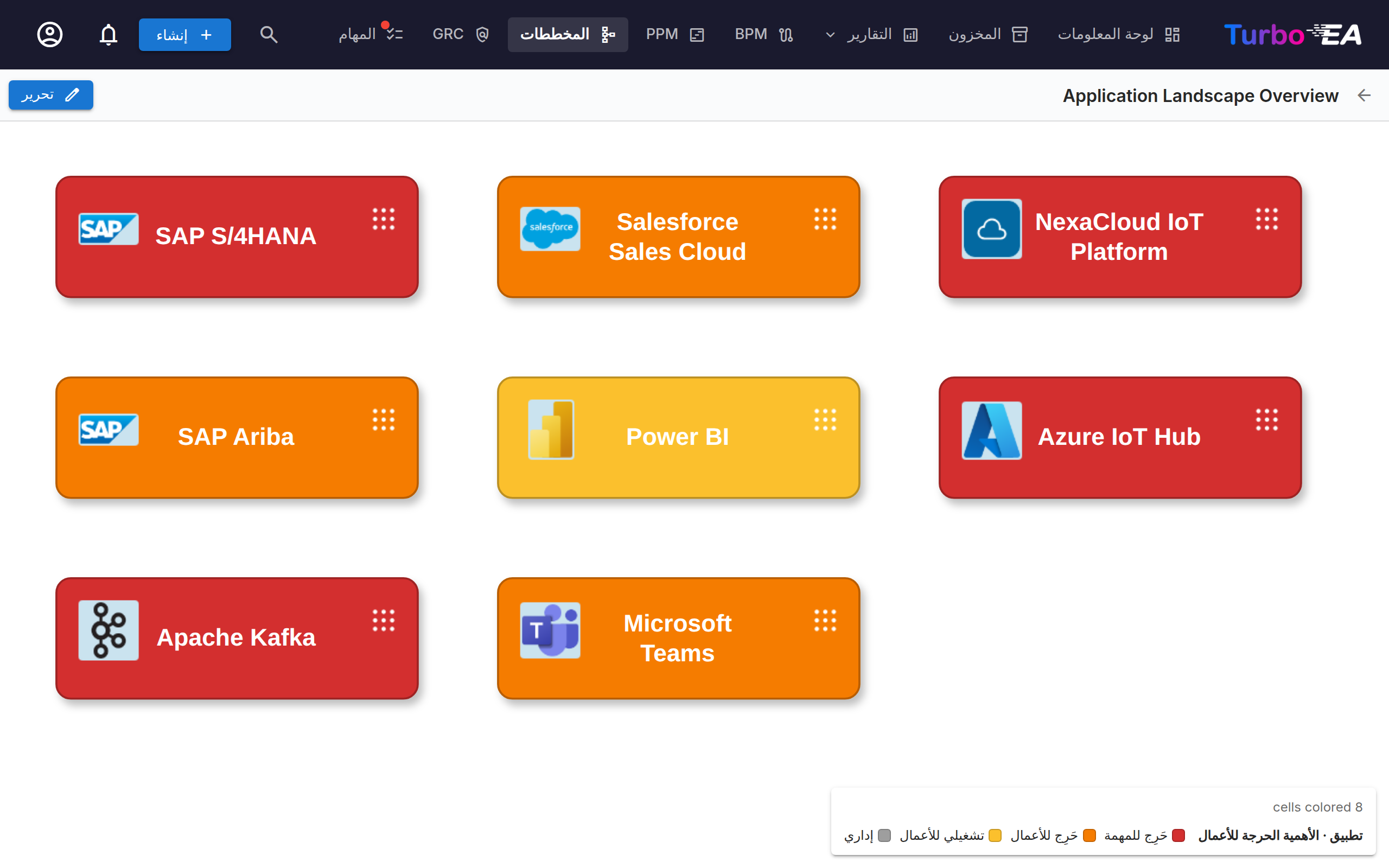Select the Microsoft Teams card title
Viewport: 1389px width, 868px height.
click(x=677, y=639)
